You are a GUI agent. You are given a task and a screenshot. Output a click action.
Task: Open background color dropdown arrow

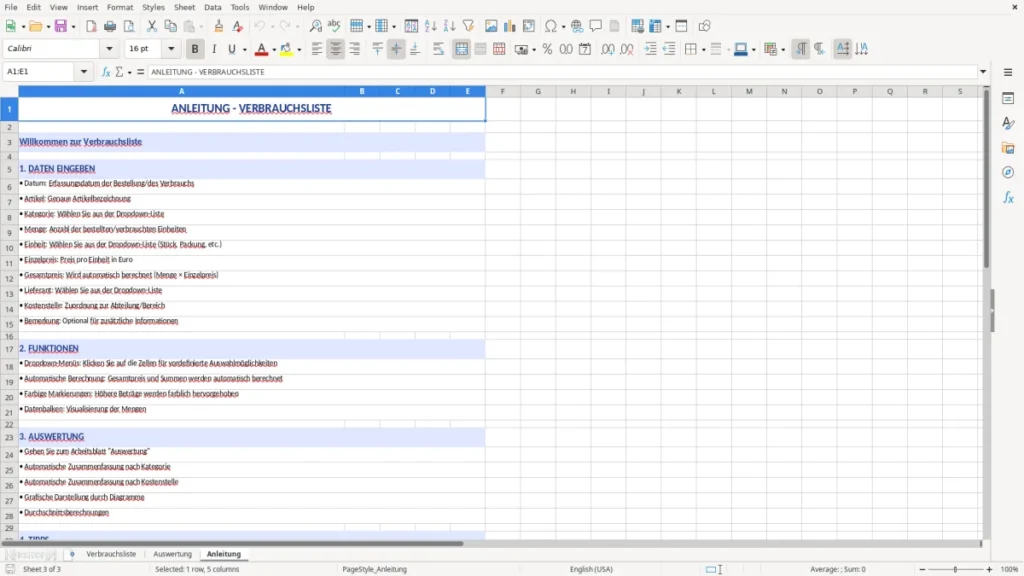(x=299, y=50)
